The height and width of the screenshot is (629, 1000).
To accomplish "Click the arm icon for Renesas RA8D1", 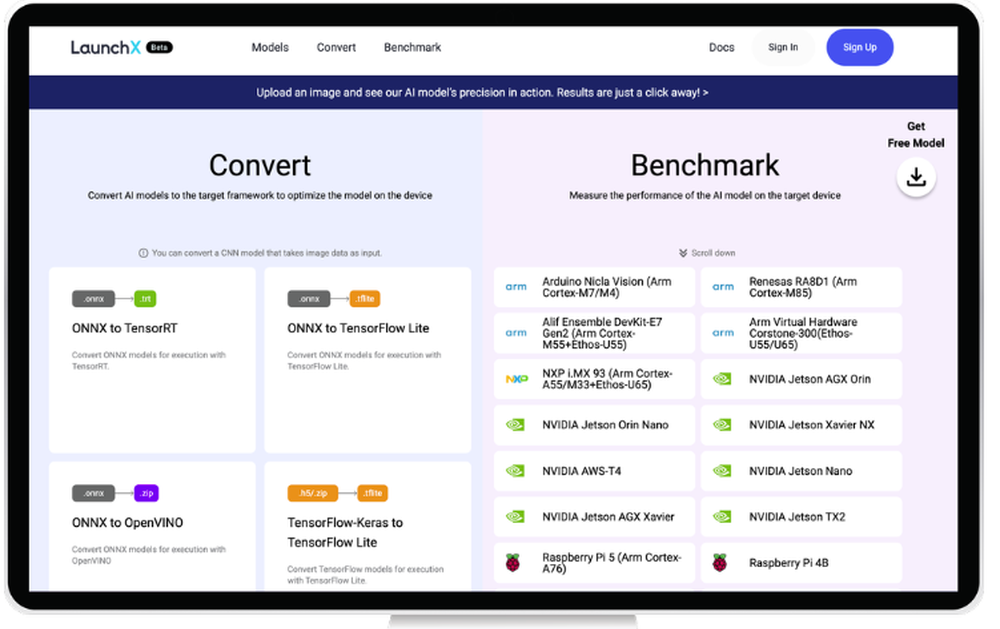I will click(x=723, y=287).
